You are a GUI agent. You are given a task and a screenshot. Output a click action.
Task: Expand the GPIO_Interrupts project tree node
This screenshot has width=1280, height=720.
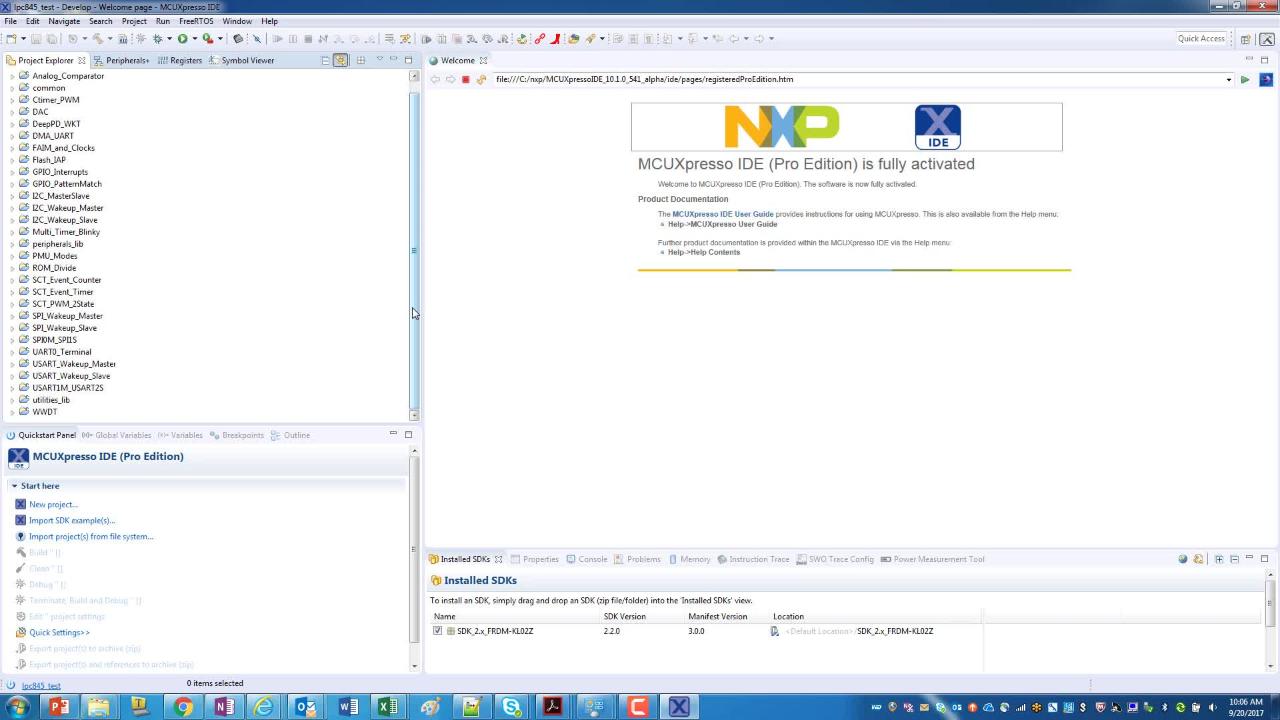12,172
